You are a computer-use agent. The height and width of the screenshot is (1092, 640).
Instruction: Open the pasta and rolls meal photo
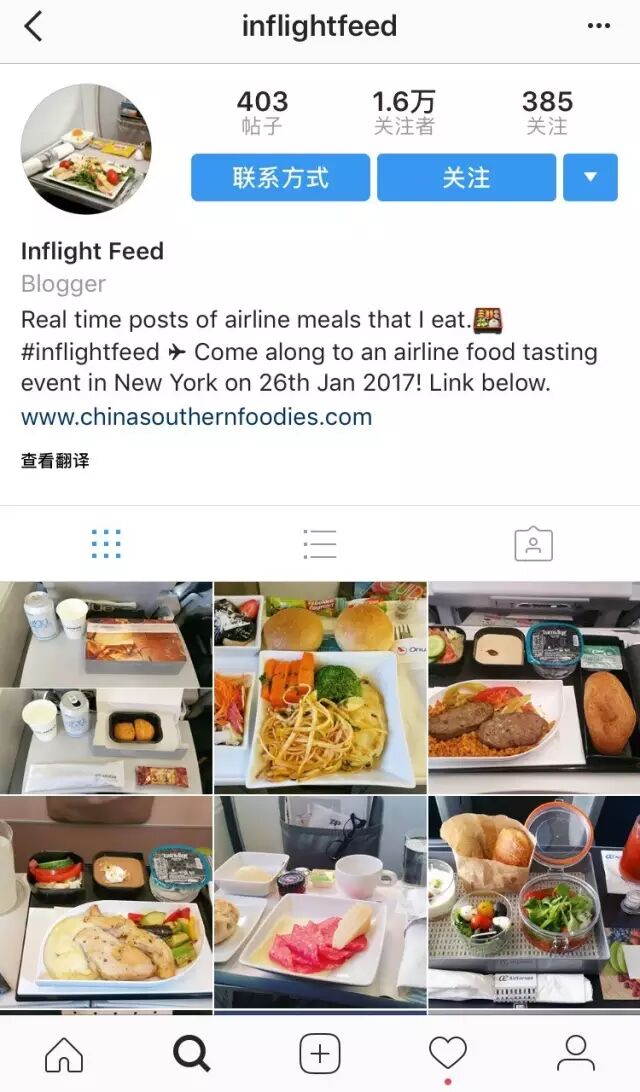point(320,687)
